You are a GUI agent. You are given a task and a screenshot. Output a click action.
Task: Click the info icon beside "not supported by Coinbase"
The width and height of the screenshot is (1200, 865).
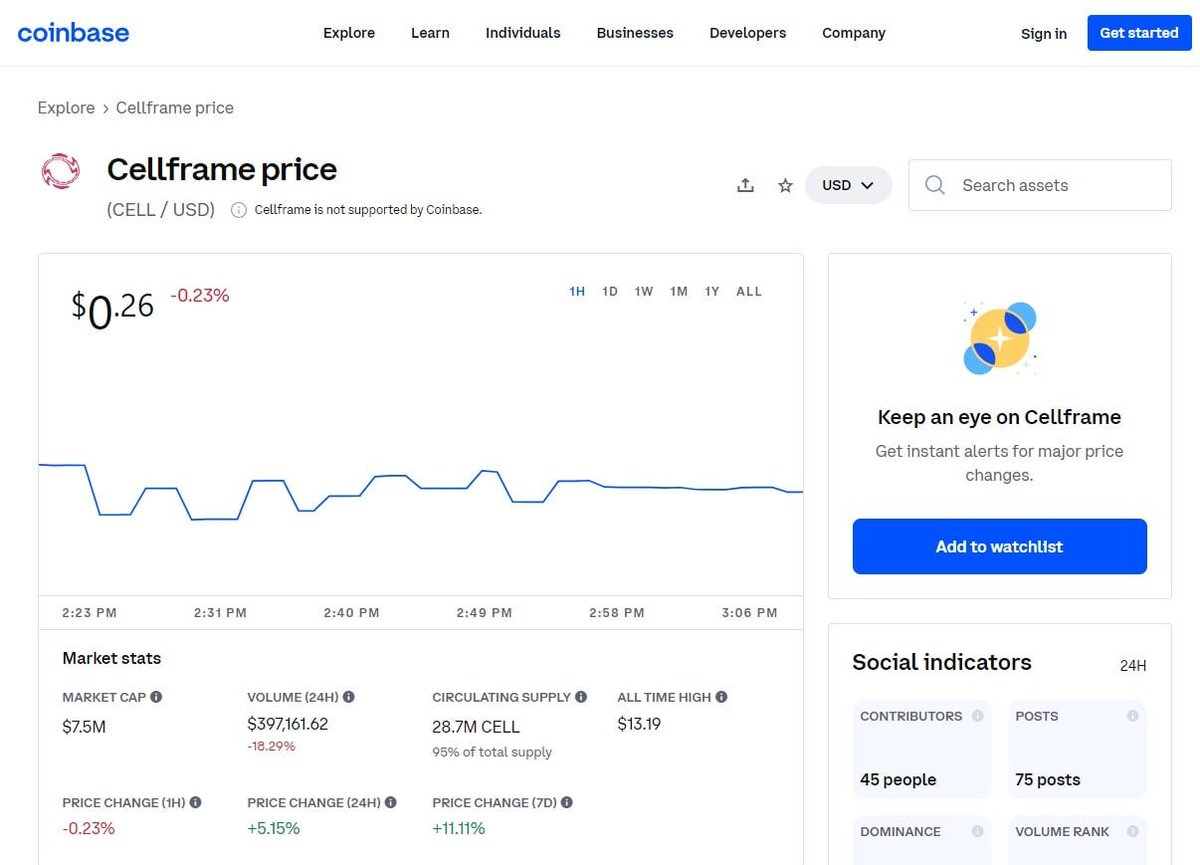click(x=238, y=210)
